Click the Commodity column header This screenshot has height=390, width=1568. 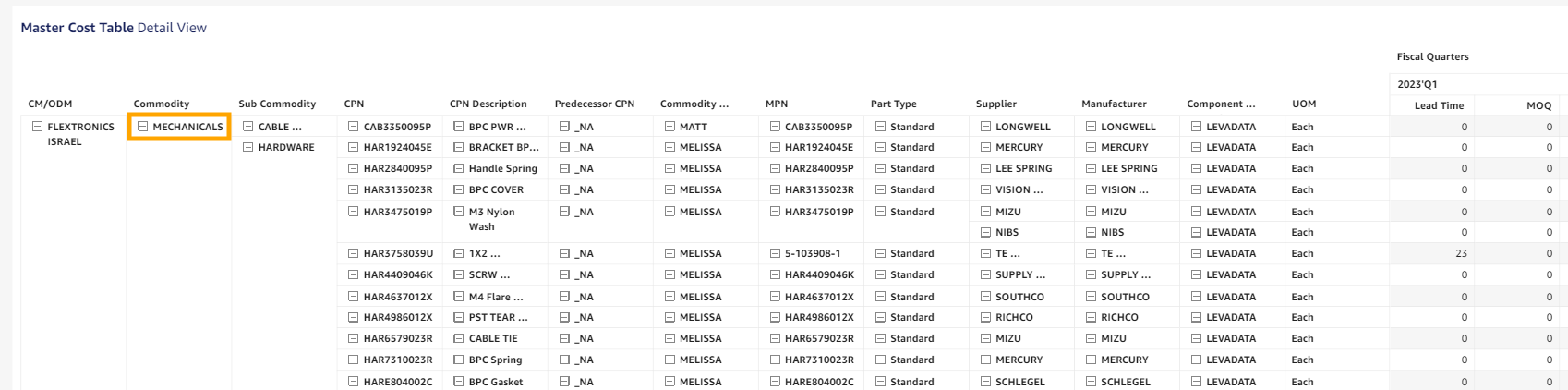(161, 104)
